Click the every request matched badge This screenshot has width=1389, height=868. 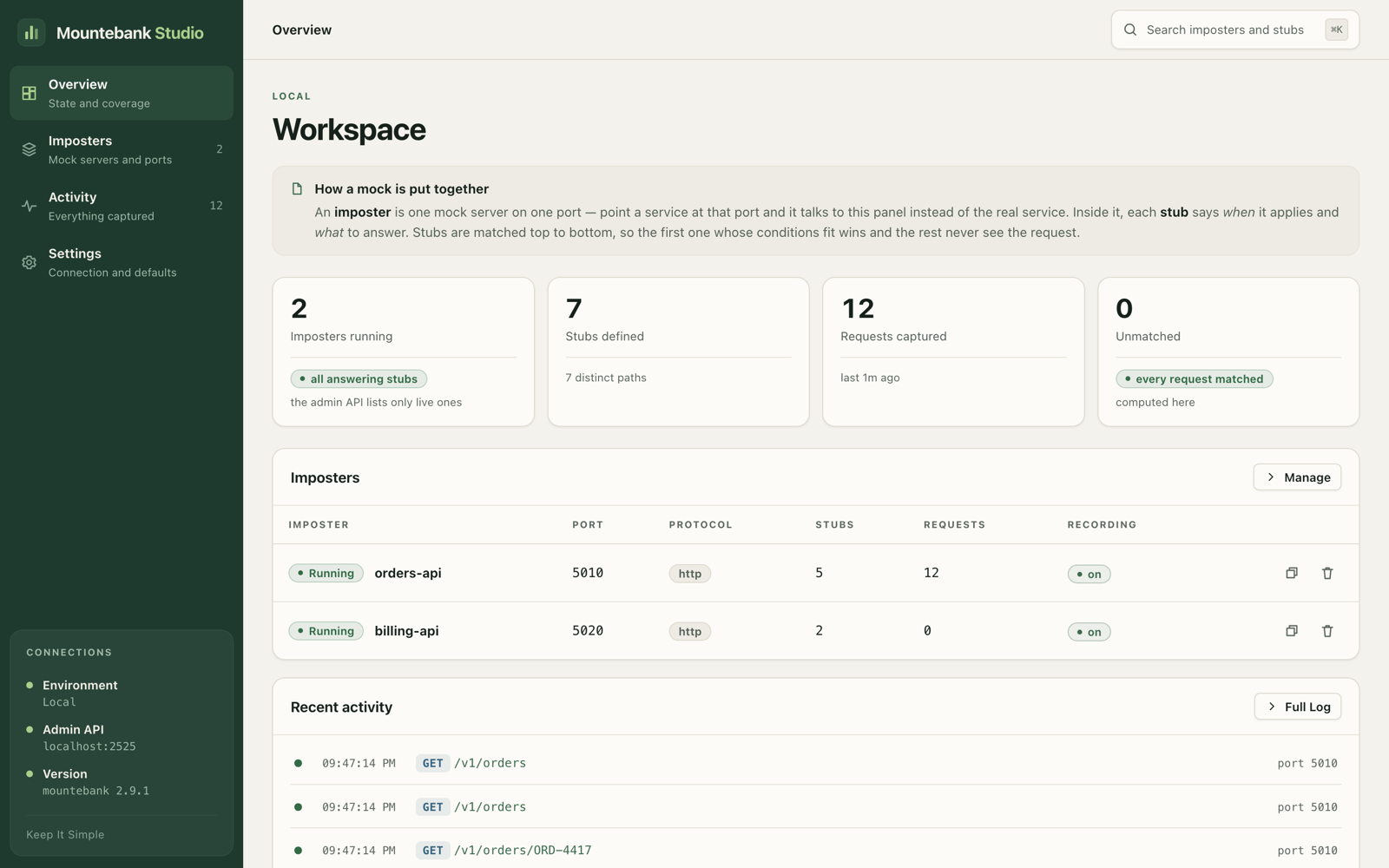[1195, 378]
